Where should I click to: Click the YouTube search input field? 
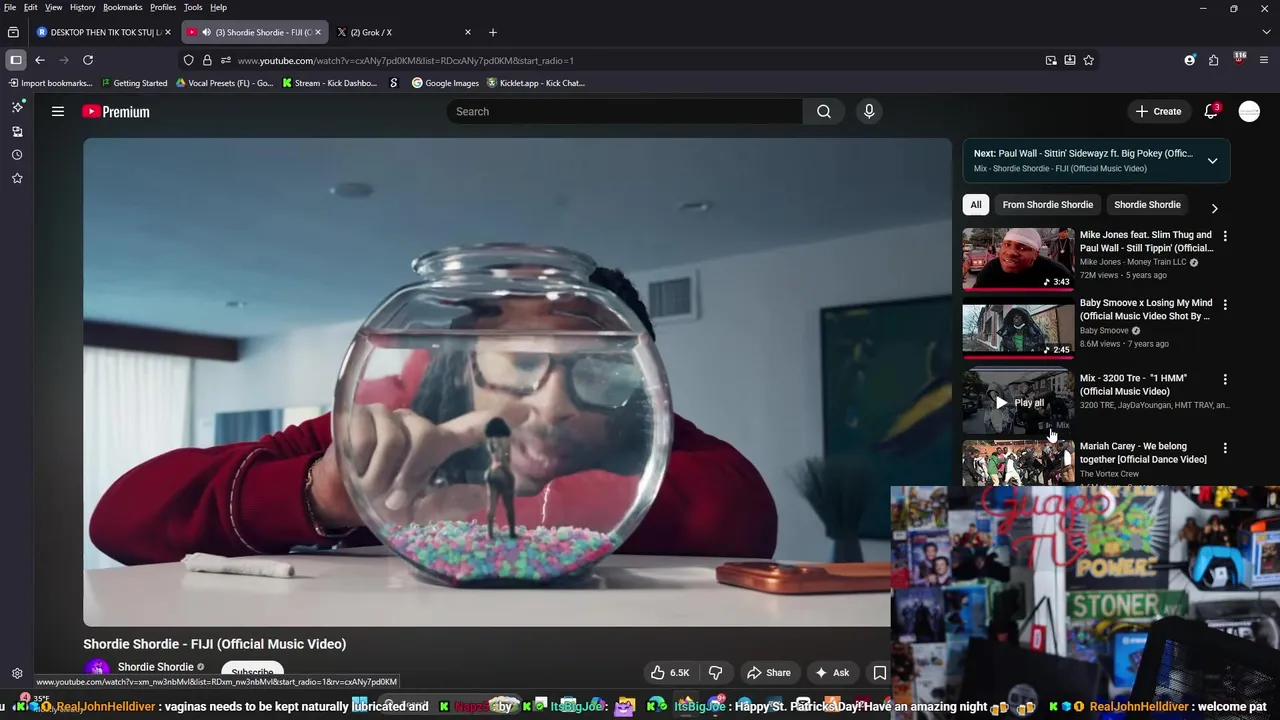(624, 111)
